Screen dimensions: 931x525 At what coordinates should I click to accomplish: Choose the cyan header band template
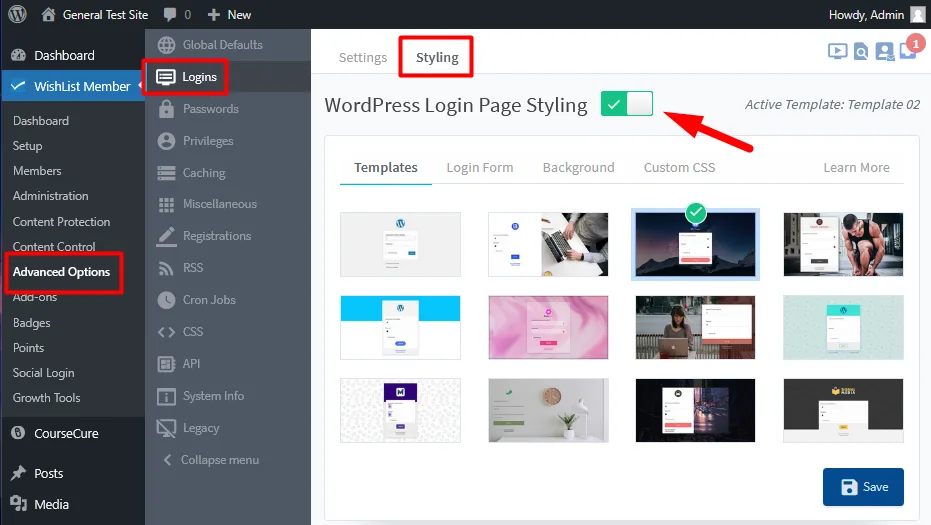click(x=400, y=327)
